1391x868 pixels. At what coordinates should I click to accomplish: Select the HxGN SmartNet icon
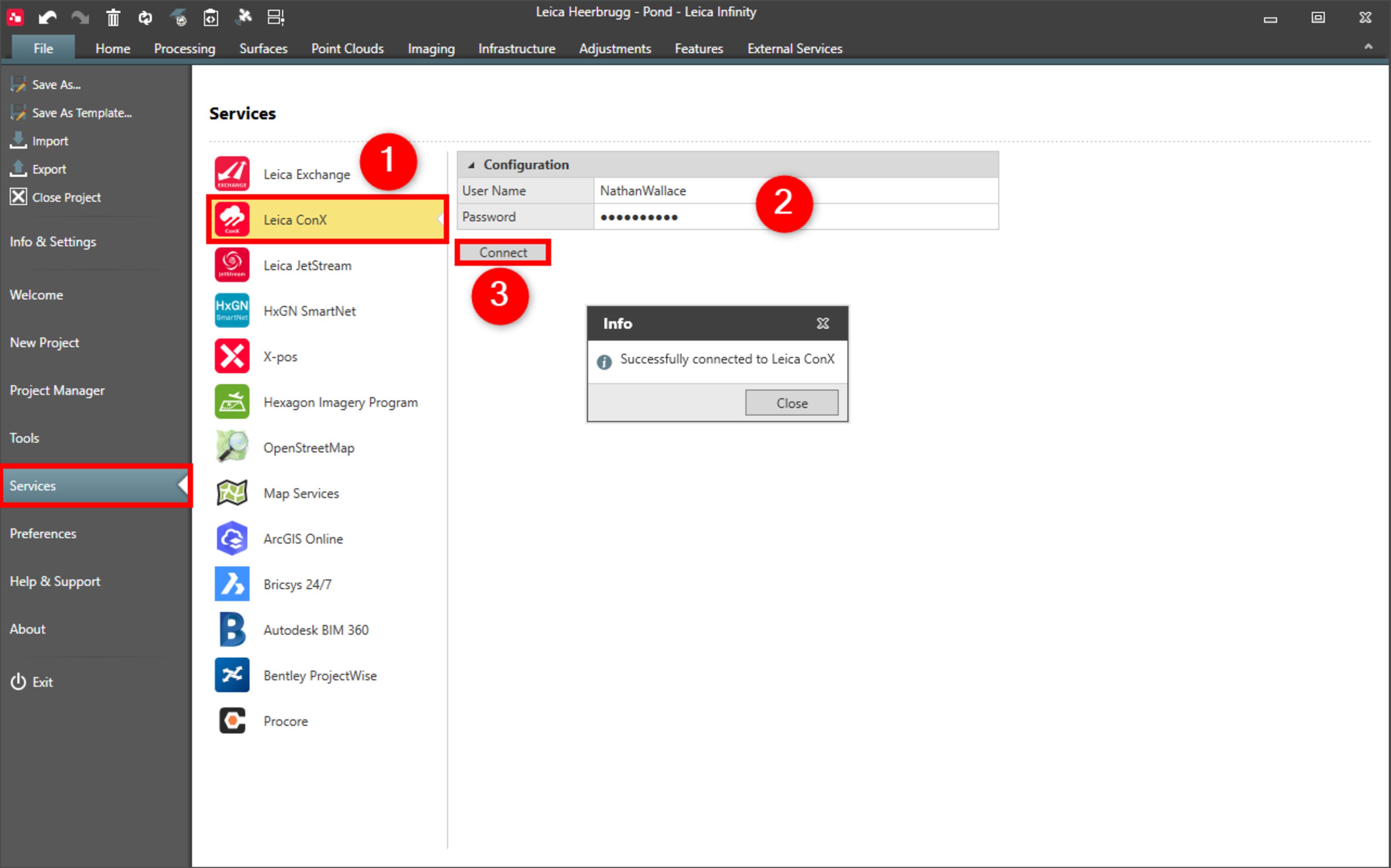232,310
